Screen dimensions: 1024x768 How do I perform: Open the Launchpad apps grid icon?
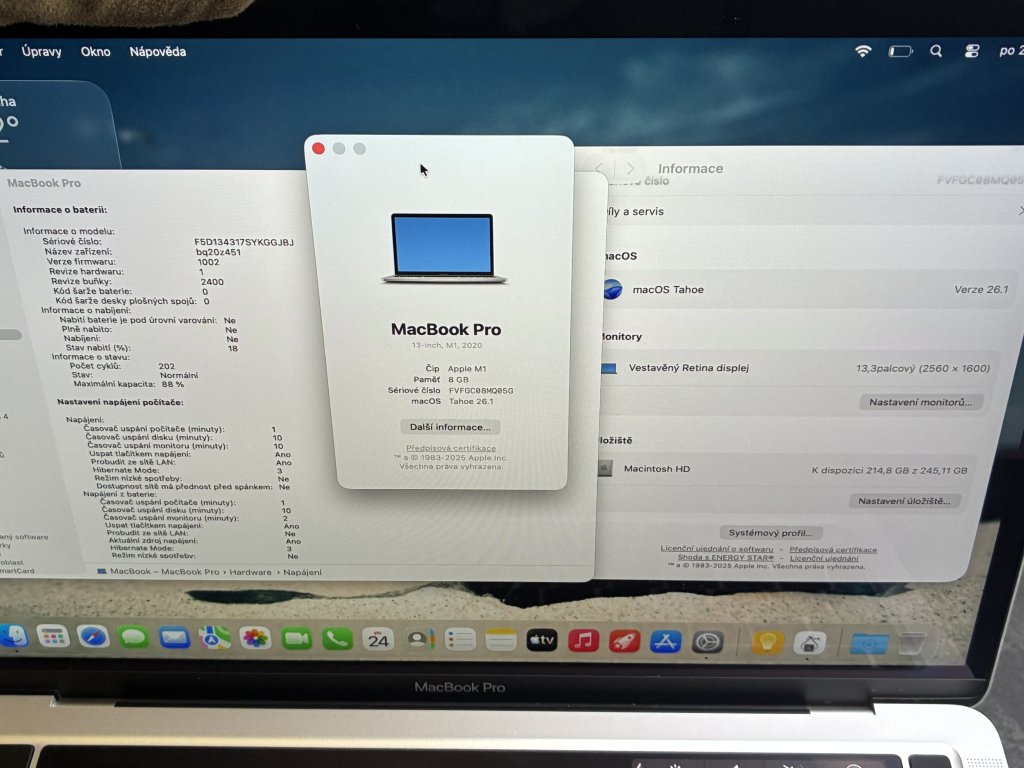(x=53, y=636)
